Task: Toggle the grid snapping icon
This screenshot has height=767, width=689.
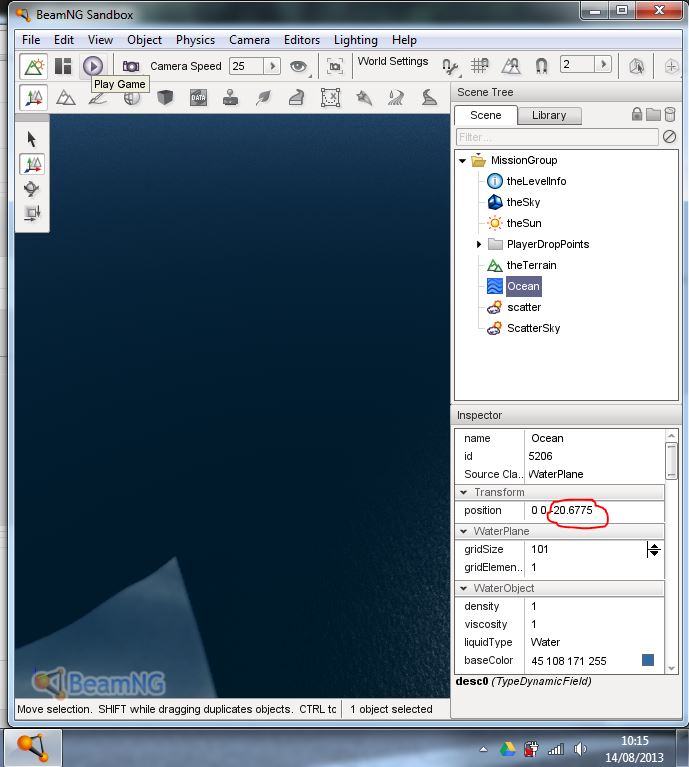Action: (x=480, y=66)
